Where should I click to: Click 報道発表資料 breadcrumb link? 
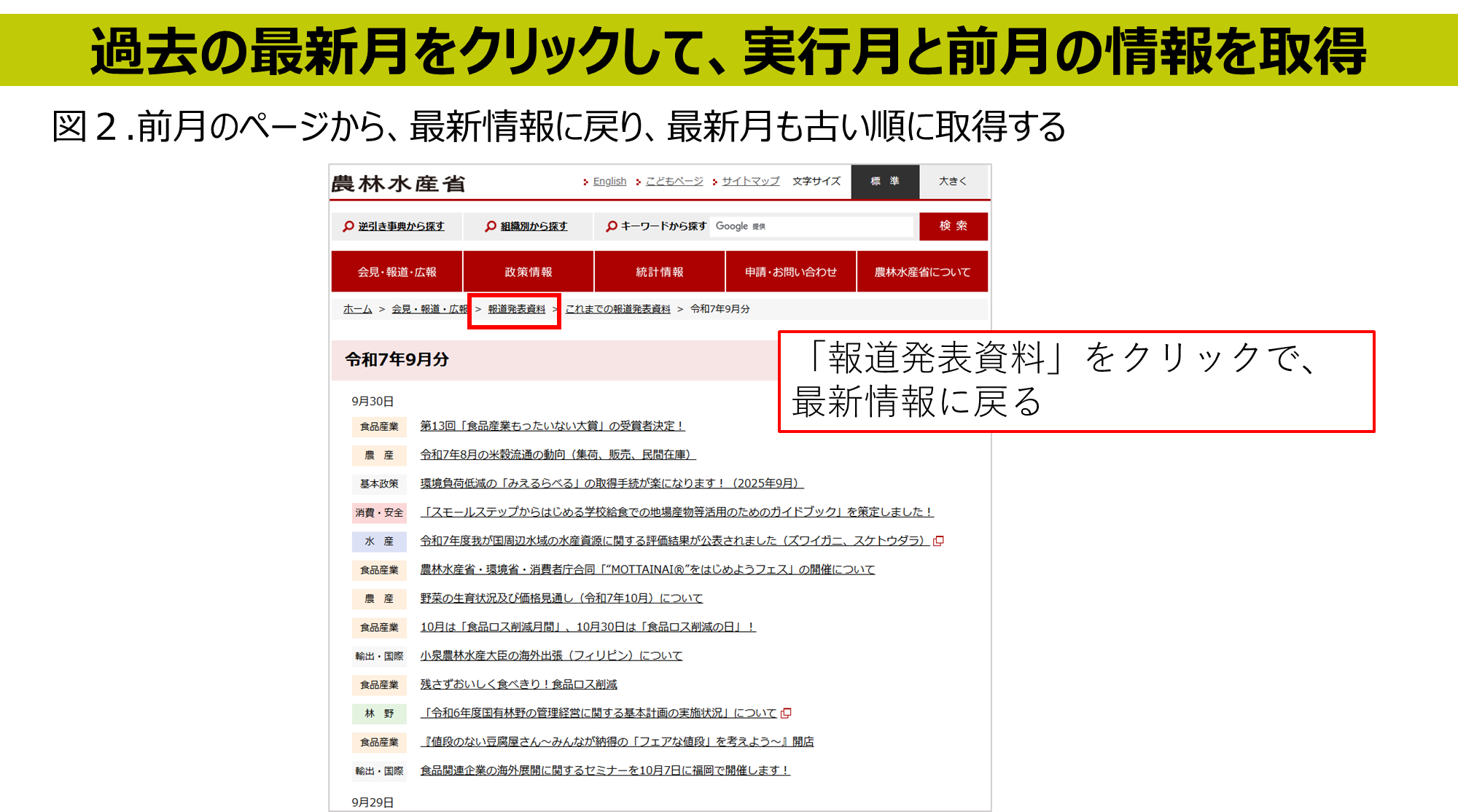[x=516, y=309]
